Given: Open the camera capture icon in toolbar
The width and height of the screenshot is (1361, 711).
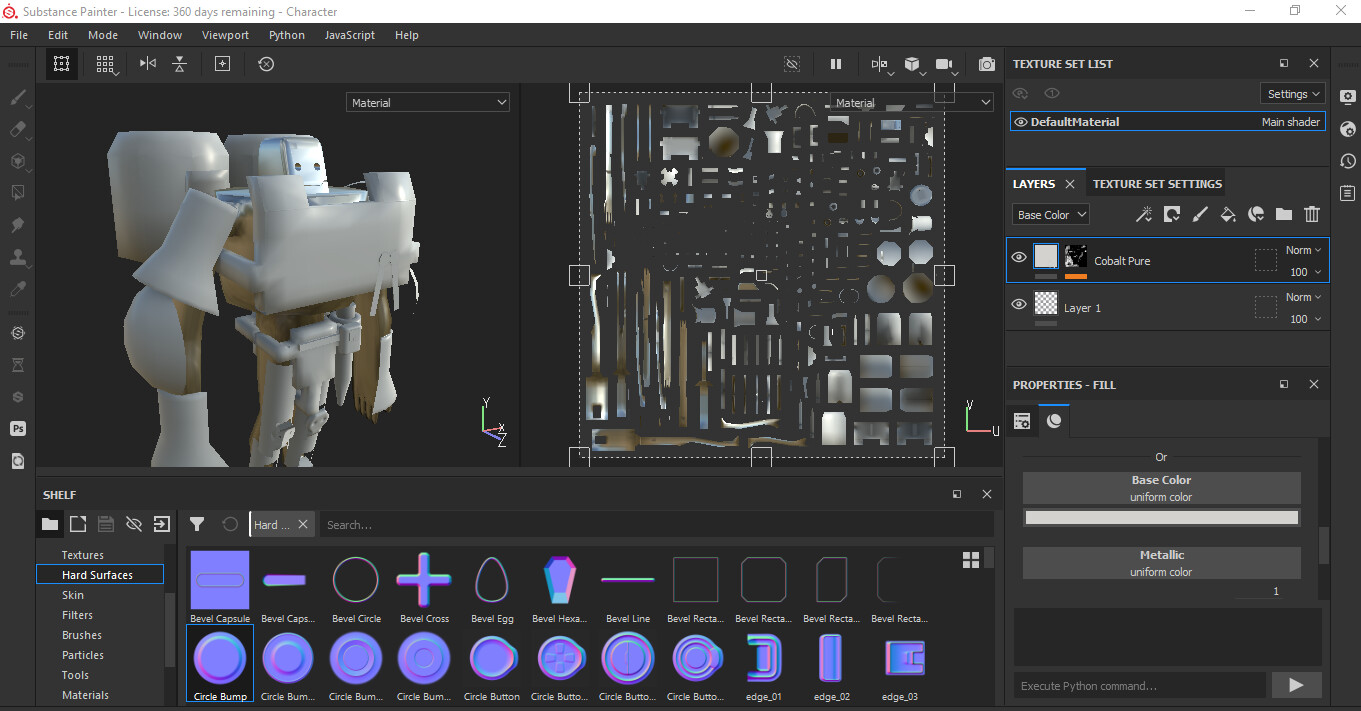Looking at the screenshot, I should (986, 63).
